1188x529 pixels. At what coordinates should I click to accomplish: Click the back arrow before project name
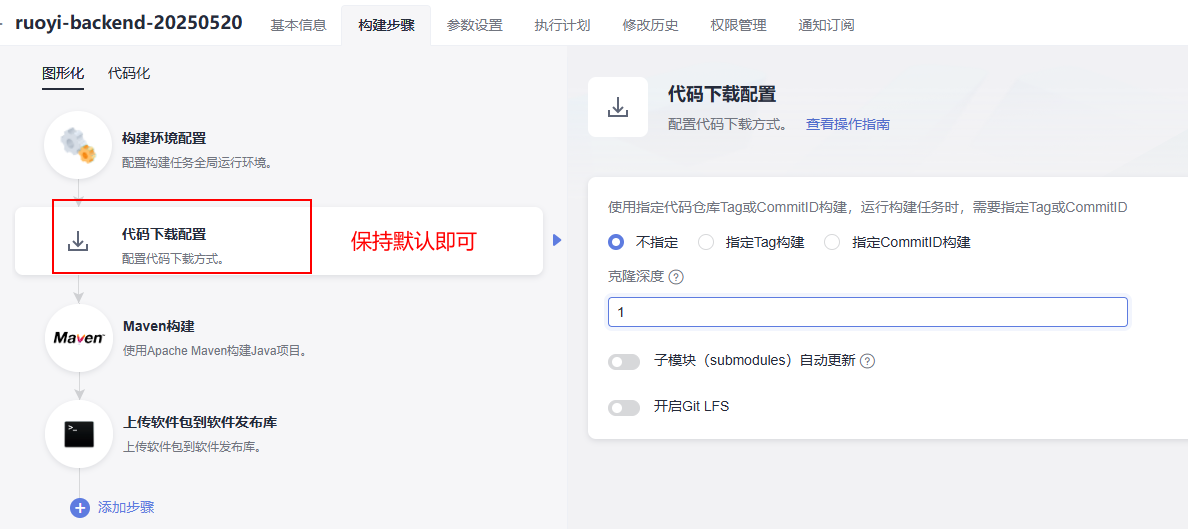(x=3, y=23)
